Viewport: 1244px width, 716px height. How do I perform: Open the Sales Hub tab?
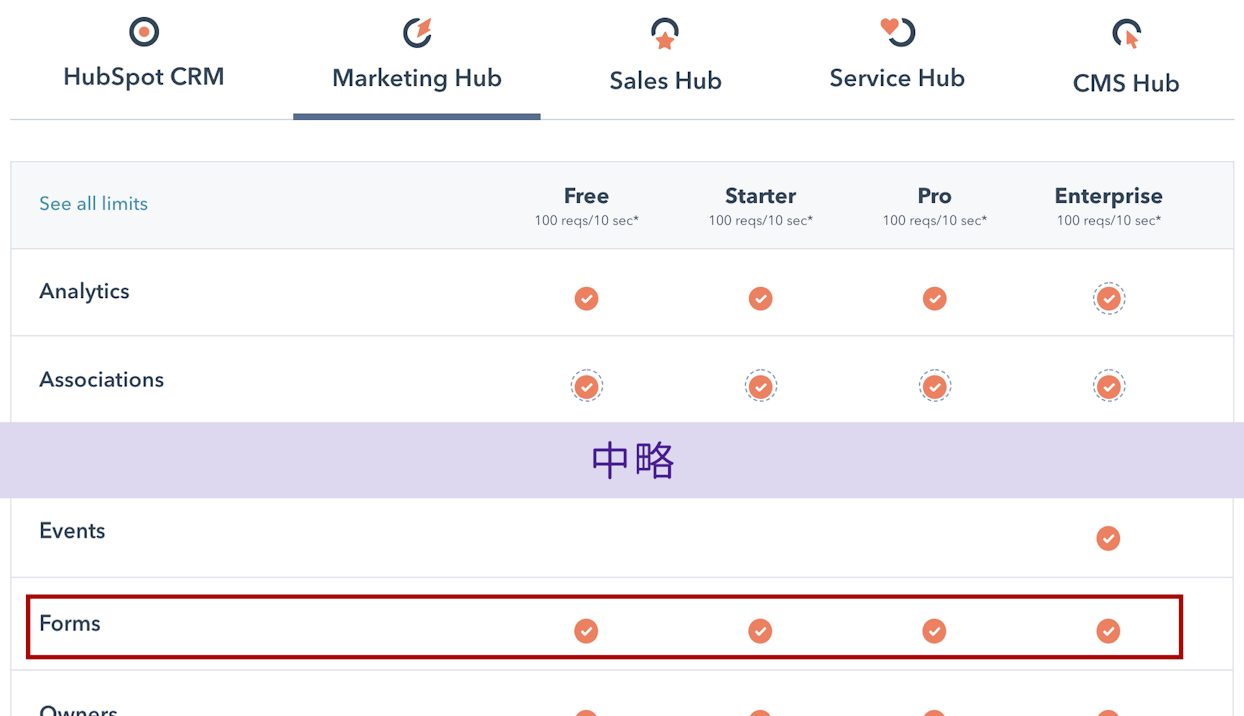[x=665, y=81]
